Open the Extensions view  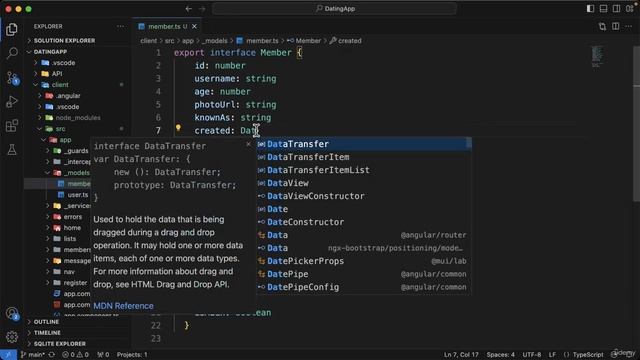tap(12, 126)
